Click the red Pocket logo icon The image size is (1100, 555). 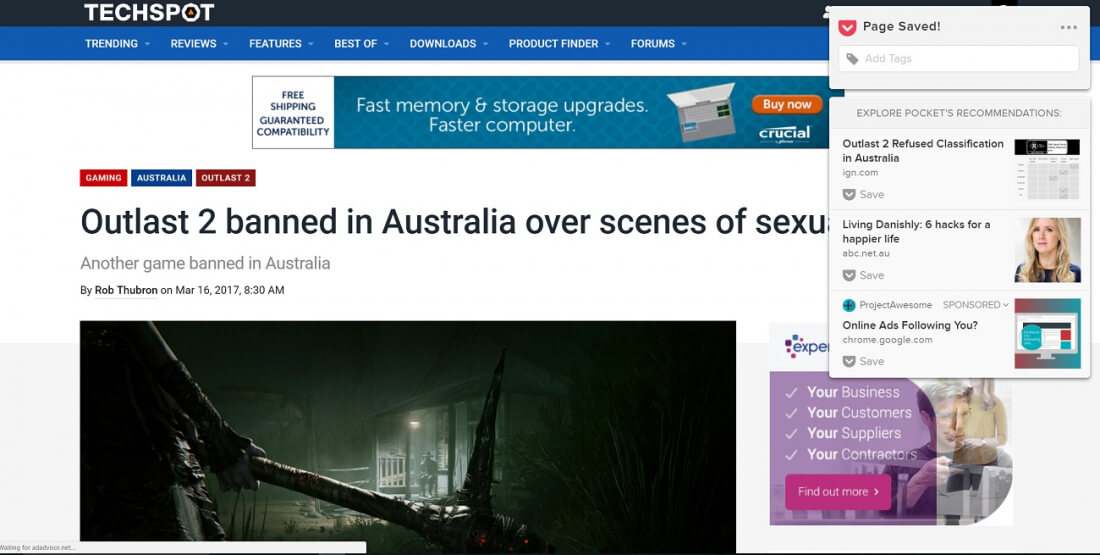[x=847, y=27]
